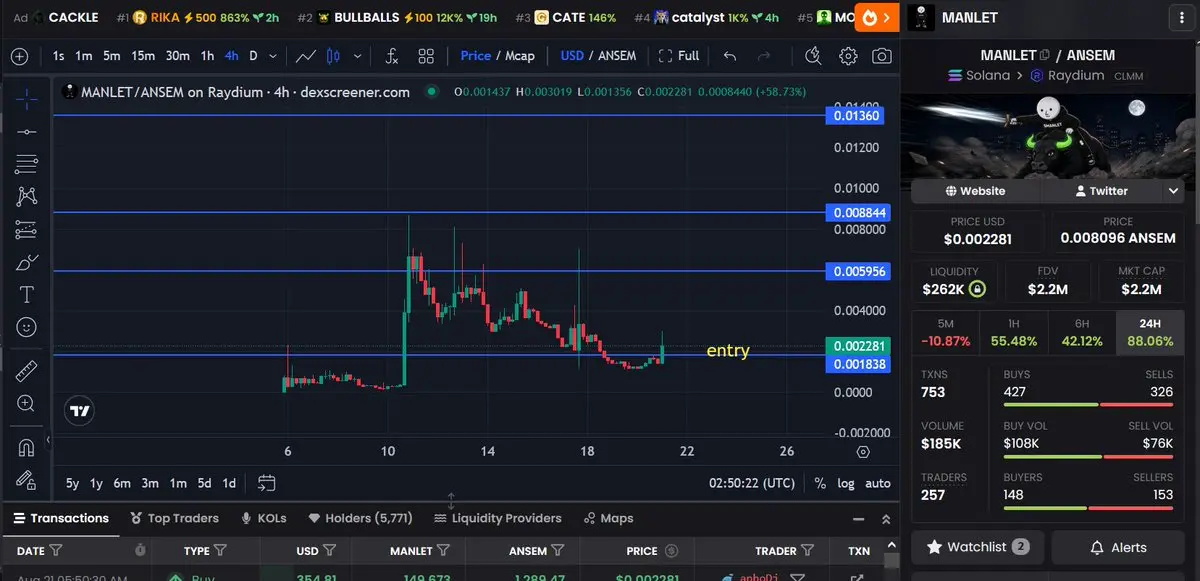This screenshot has height=581, width=1200.
Task: Minimize the transactions panel
Action: tap(858, 519)
